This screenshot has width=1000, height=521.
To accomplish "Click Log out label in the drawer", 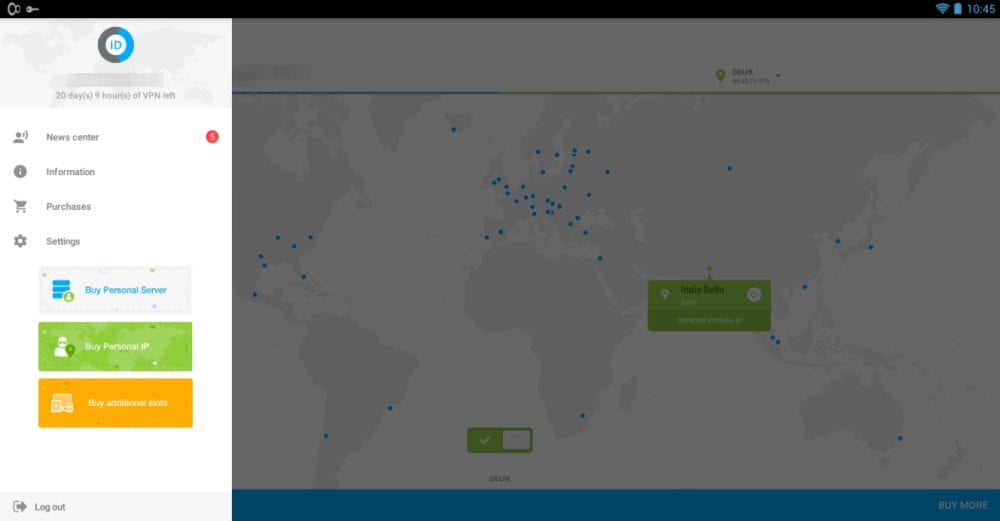I will pyautogui.click(x=50, y=507).
